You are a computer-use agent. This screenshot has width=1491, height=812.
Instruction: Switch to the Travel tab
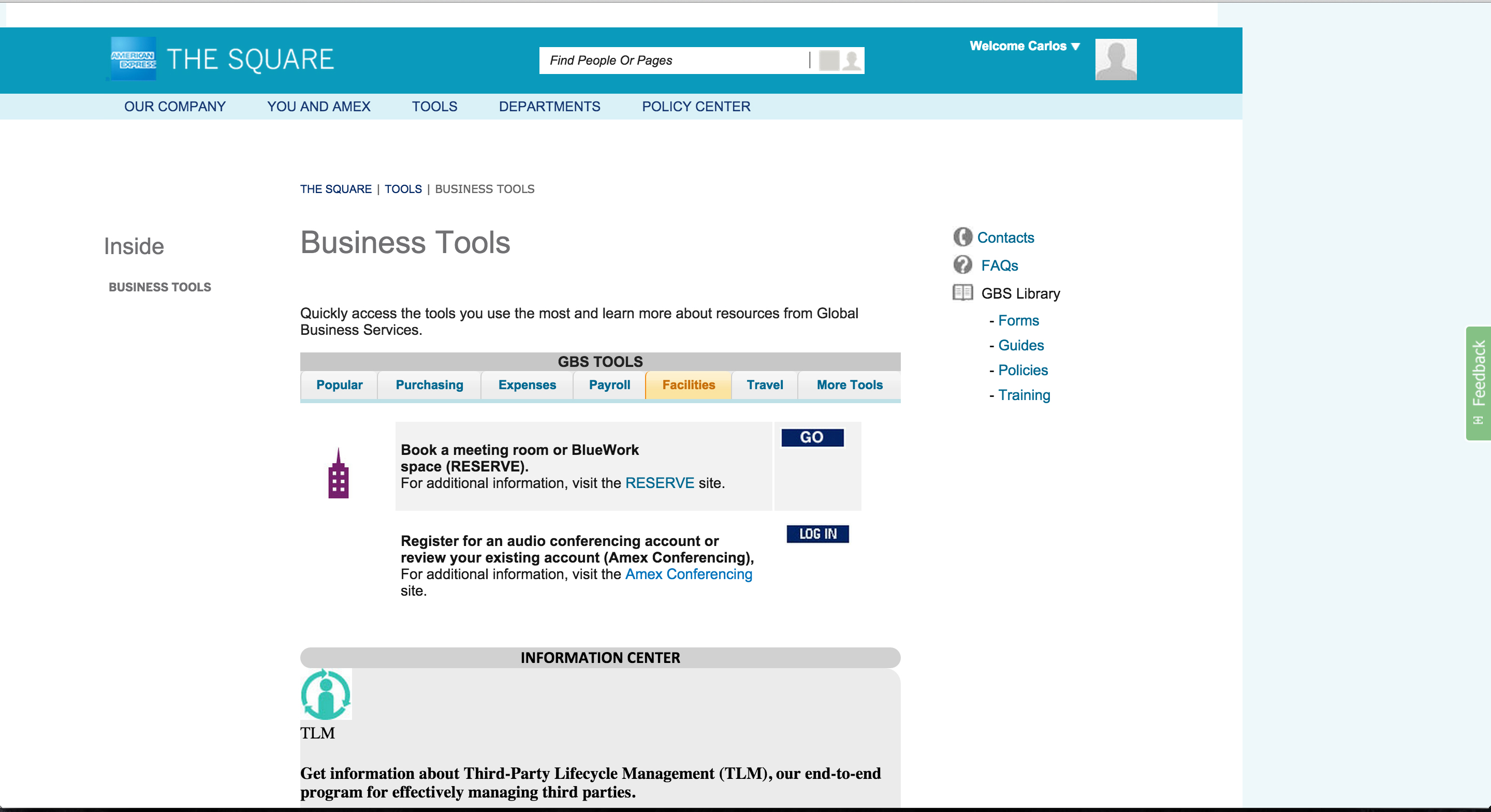[765, 385]
